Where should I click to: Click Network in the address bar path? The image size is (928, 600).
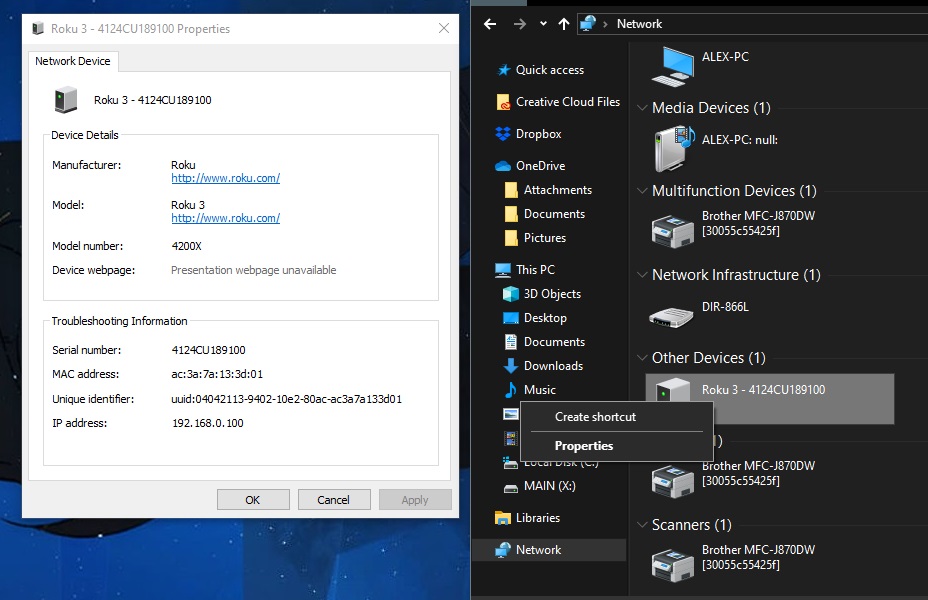tap(639, 24)
